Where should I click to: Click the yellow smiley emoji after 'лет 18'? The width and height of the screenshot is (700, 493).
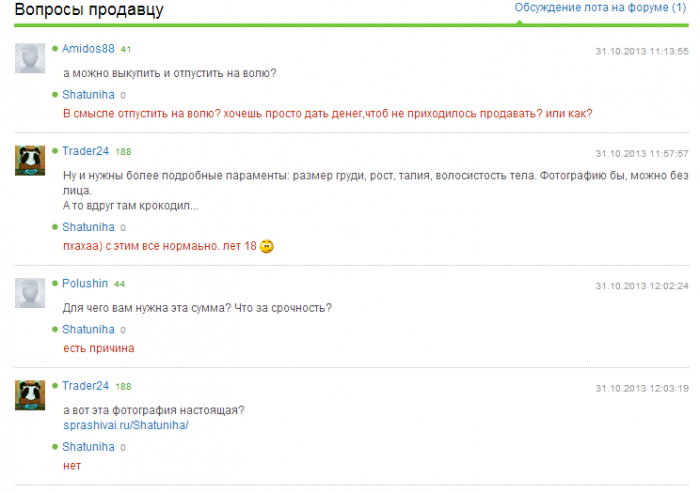[267, 246]
